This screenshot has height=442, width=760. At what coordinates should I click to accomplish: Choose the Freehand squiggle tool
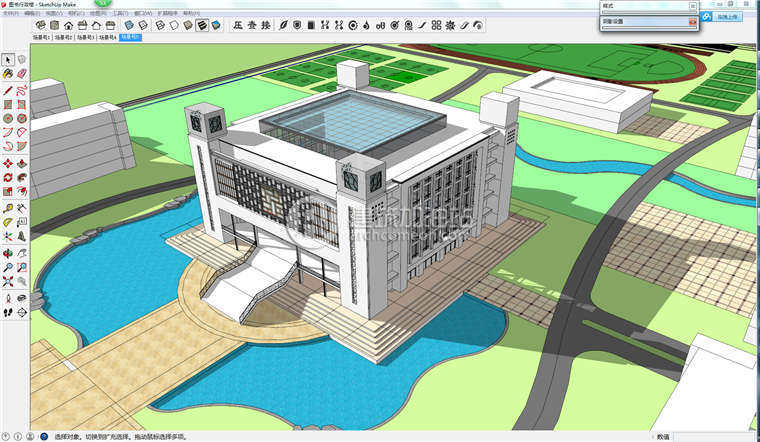tap(22, 90)
